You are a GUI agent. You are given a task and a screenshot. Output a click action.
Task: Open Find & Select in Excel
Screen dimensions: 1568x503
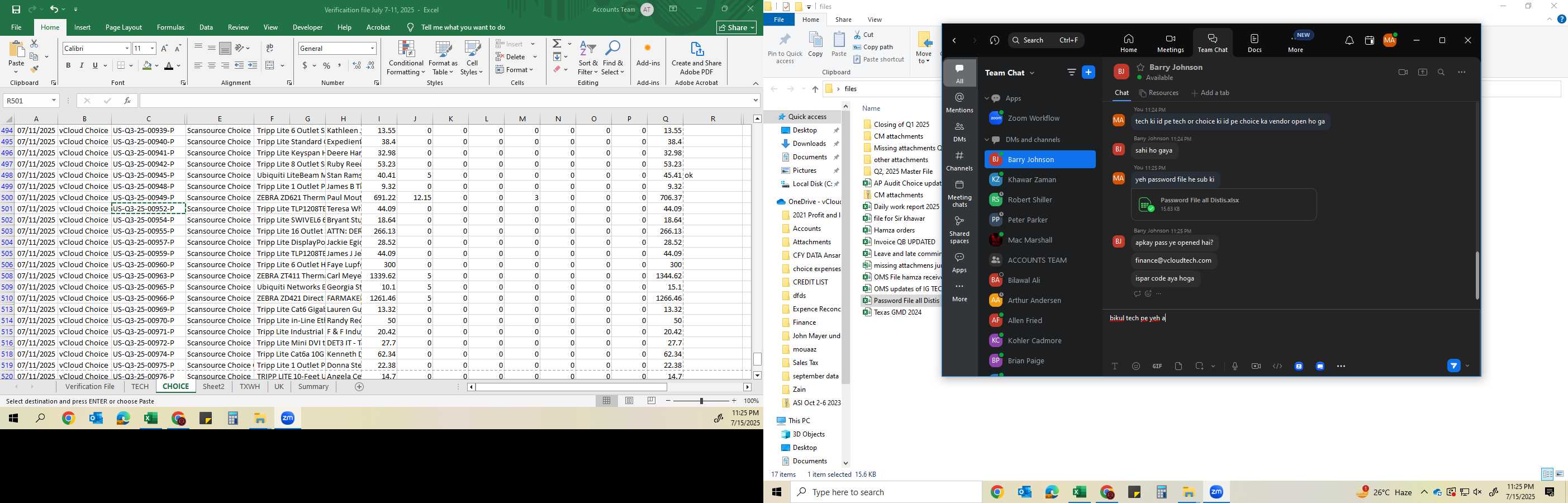(613, 58)
